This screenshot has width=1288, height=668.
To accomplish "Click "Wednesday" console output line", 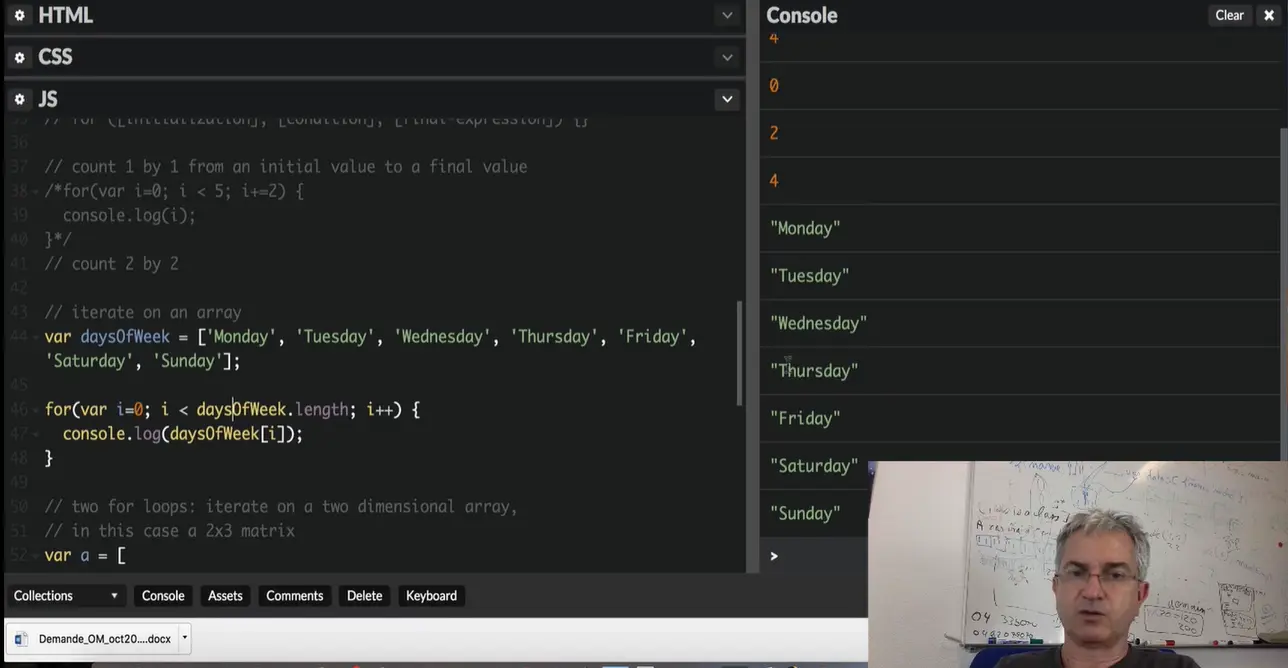I will (x=818, y=323).
